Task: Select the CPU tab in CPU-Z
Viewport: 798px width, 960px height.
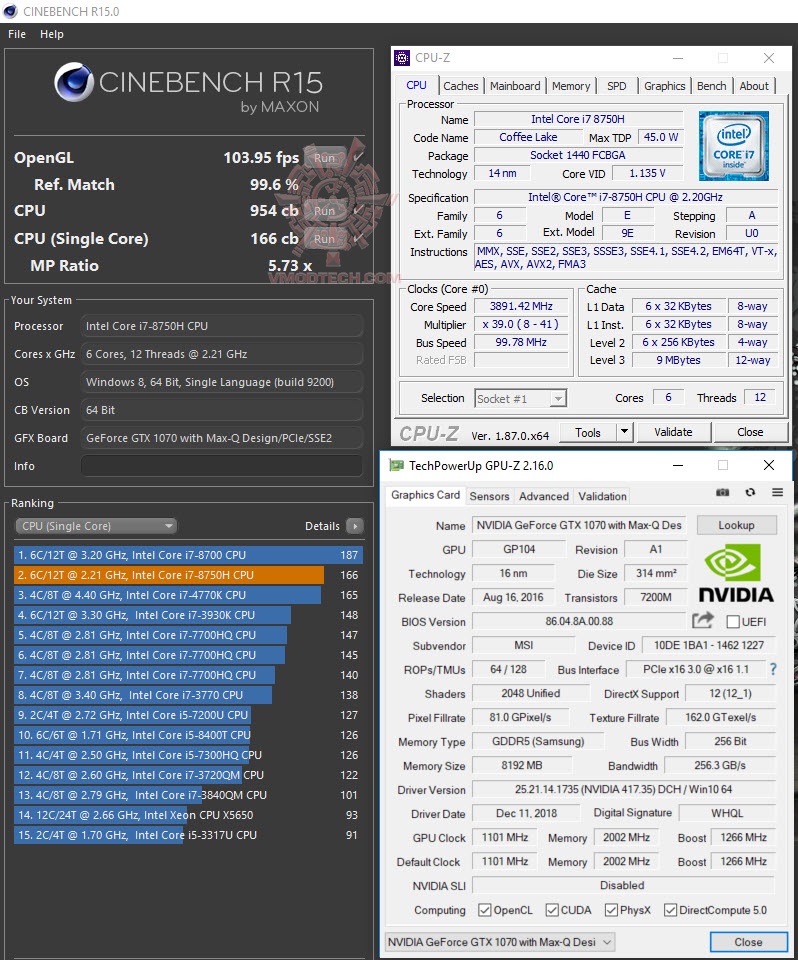Action: point(416,85)
